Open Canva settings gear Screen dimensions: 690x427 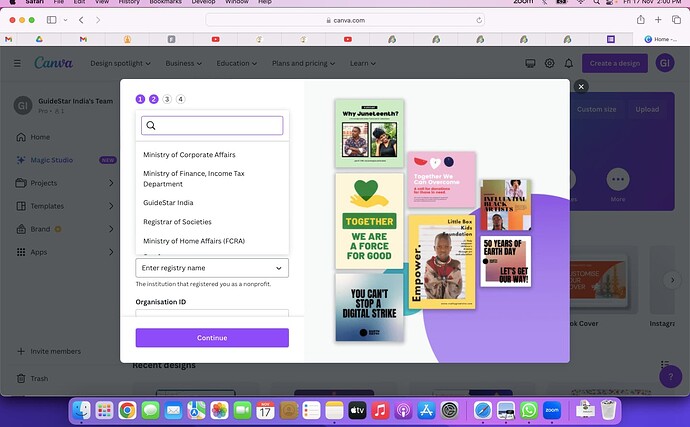point(549,63)
